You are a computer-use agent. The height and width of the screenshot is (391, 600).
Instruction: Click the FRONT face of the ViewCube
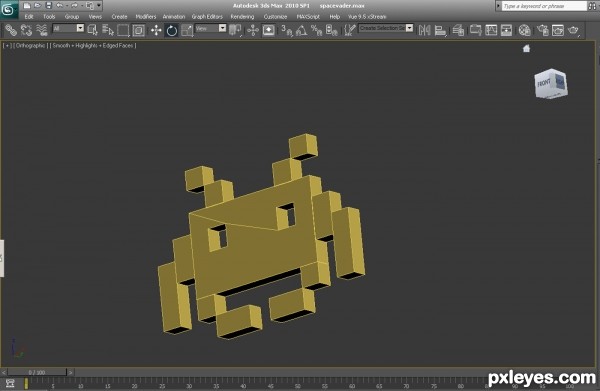(x=544, y=83)
